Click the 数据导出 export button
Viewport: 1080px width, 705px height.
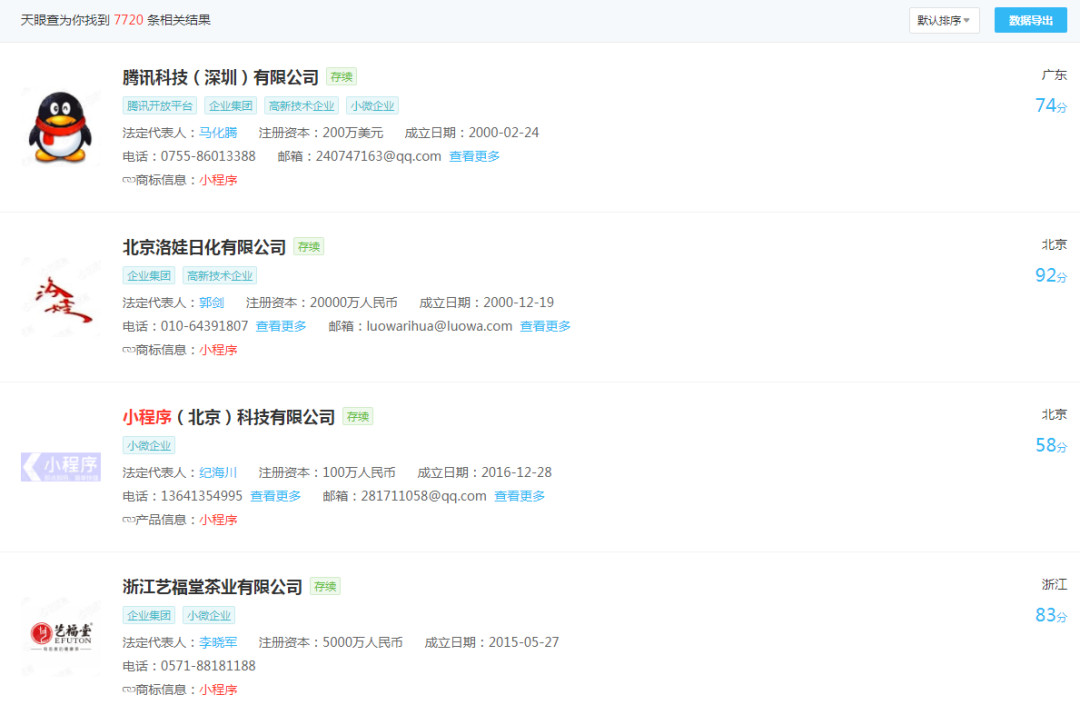click(x=1030, y=21)
